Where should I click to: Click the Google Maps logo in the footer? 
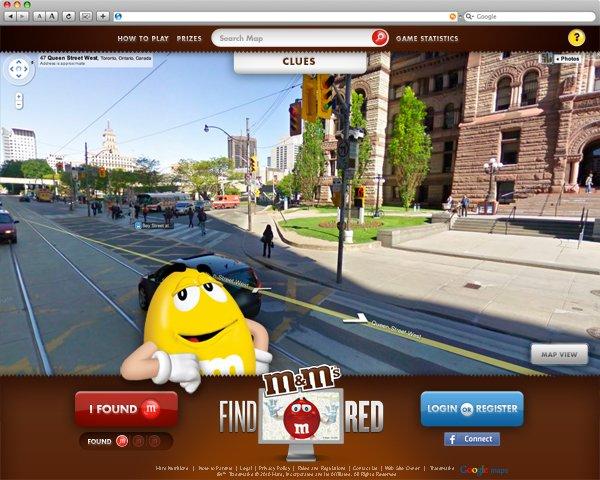(484, 470)
